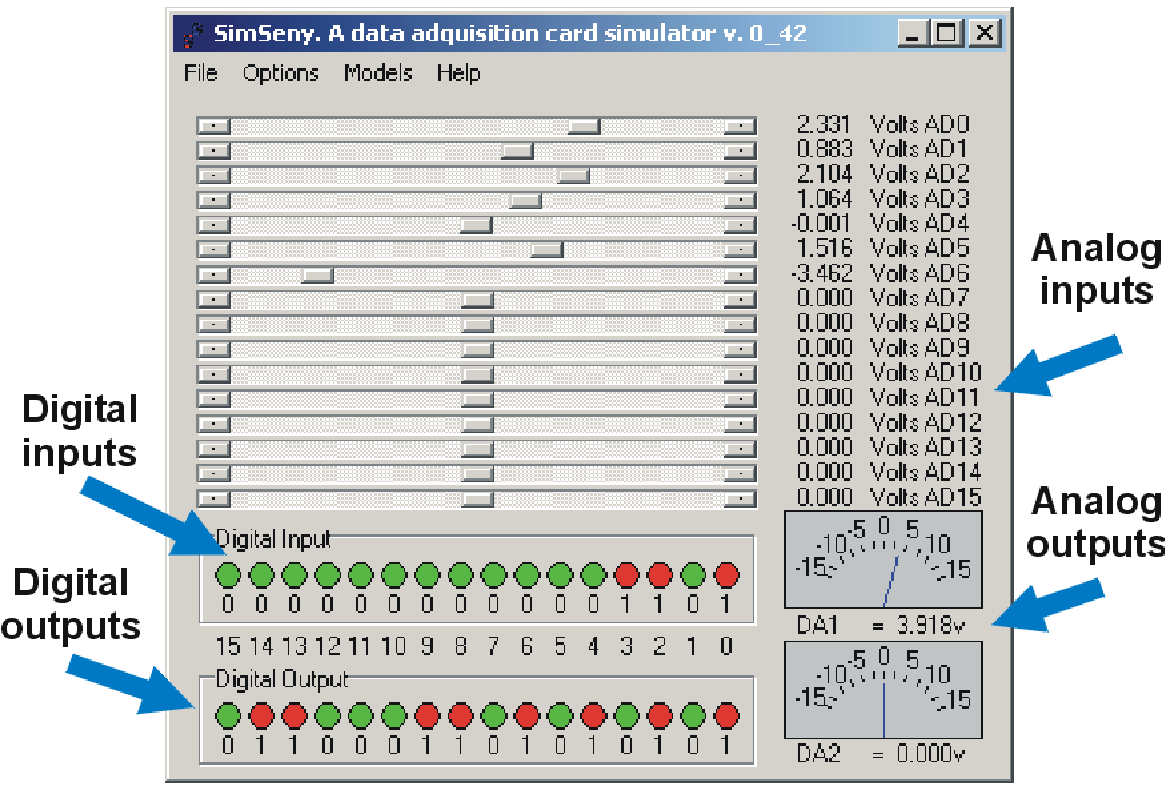1166x786 pixels.
Task: Open the Help menu
Action: 458,73
